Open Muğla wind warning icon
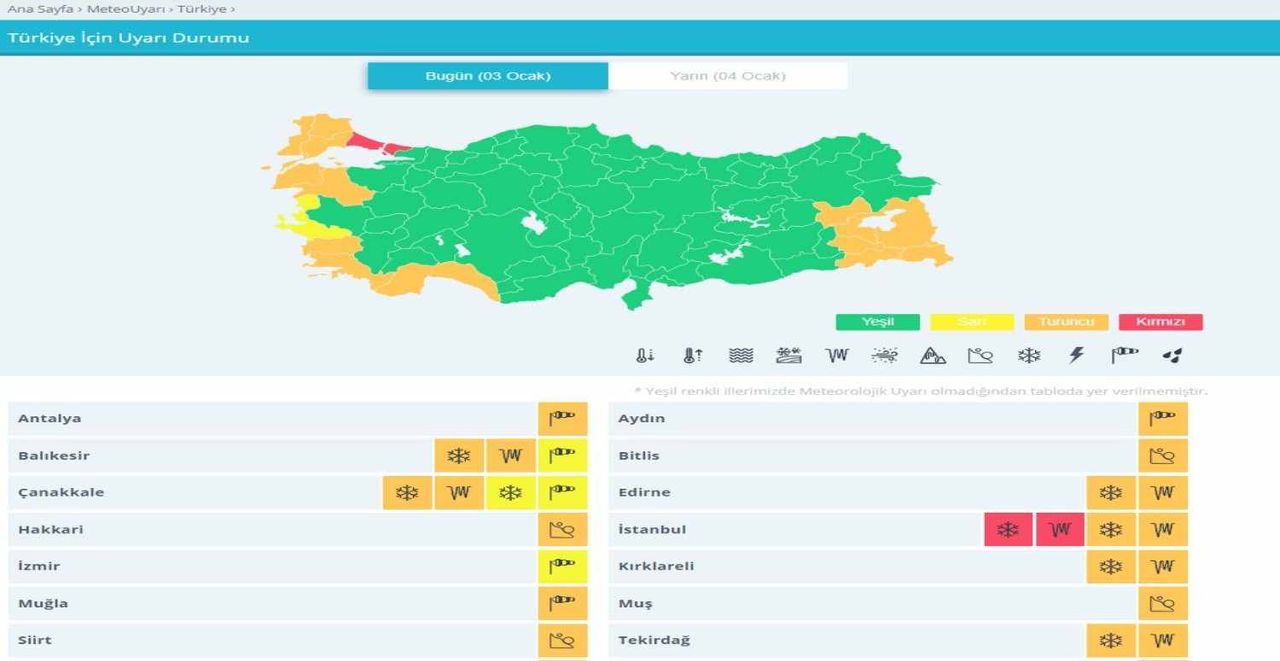 point(562,603)
